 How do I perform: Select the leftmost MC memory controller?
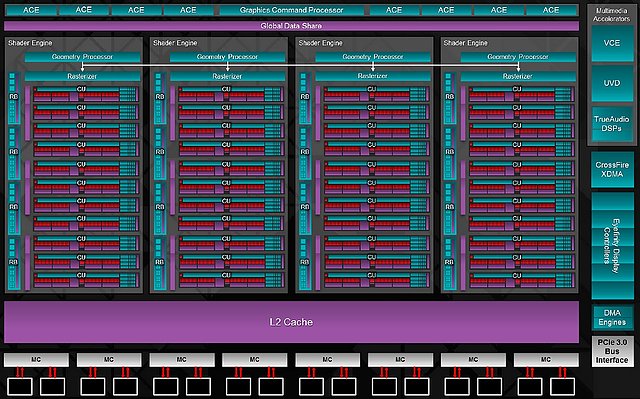click(x=36, y=359)
